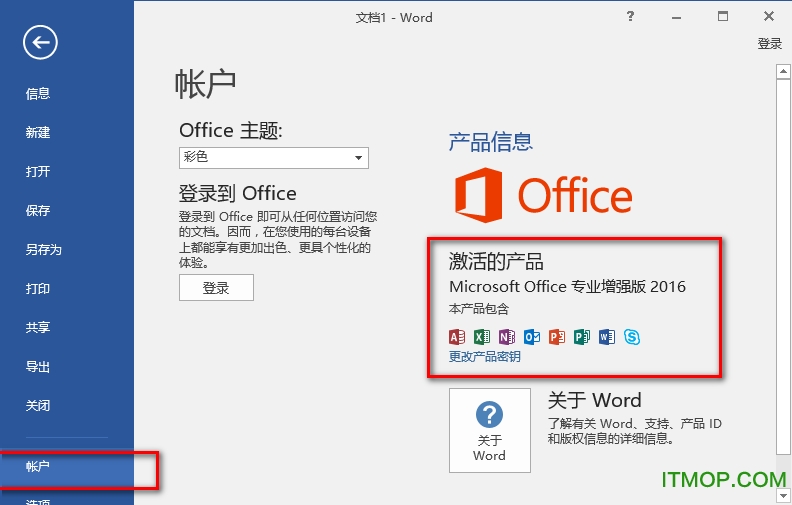
Task: Go to 另存为 in the left menu
Action: click(x=44, y=250)
